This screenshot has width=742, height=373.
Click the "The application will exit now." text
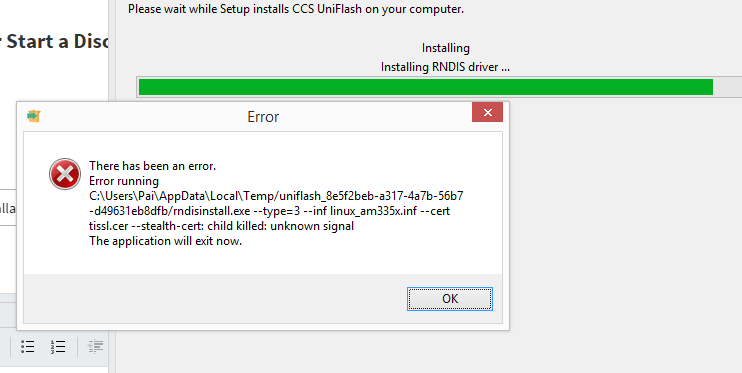(166, 241)
